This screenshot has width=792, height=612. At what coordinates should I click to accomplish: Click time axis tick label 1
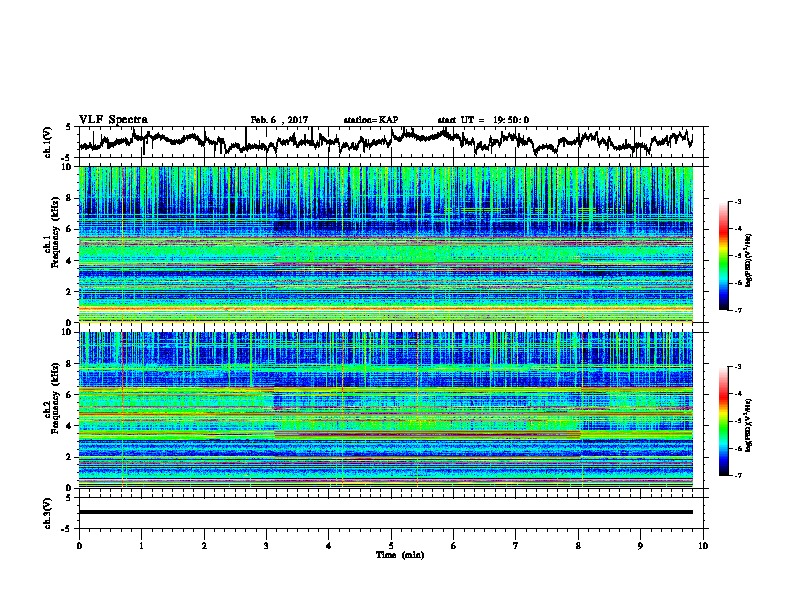coord(141,546)
